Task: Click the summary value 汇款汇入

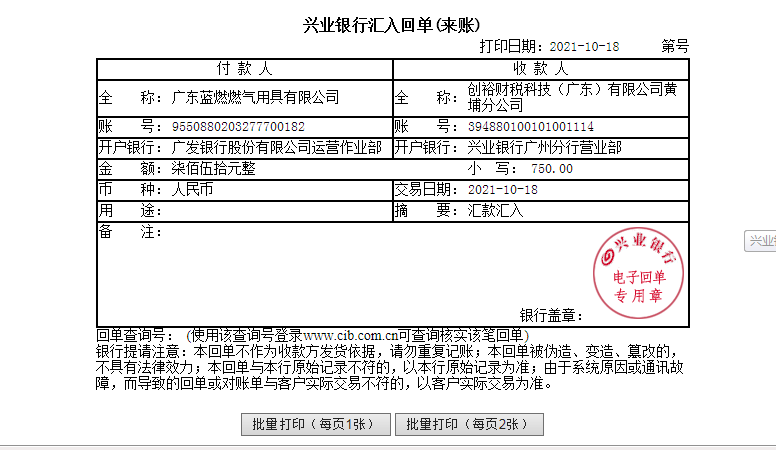Action: point(495,211)
